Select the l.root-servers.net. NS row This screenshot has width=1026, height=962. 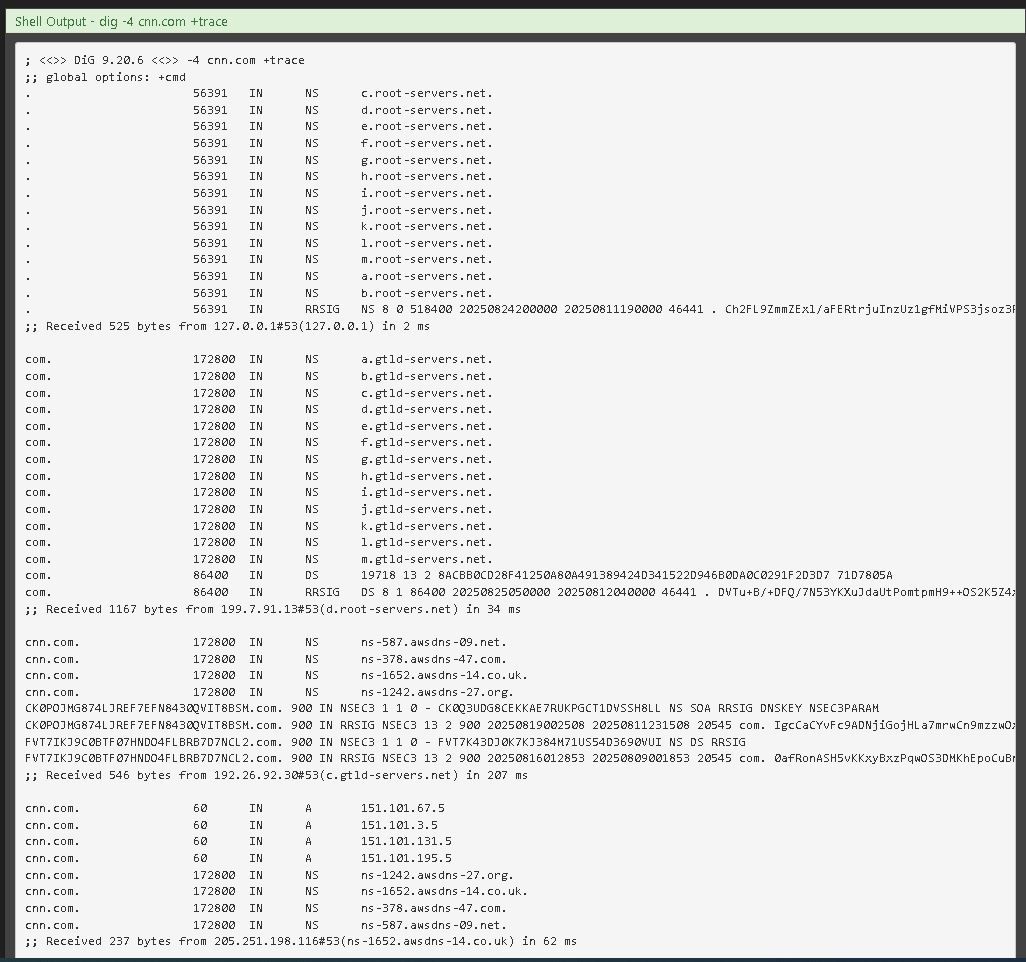coord(259,243)
